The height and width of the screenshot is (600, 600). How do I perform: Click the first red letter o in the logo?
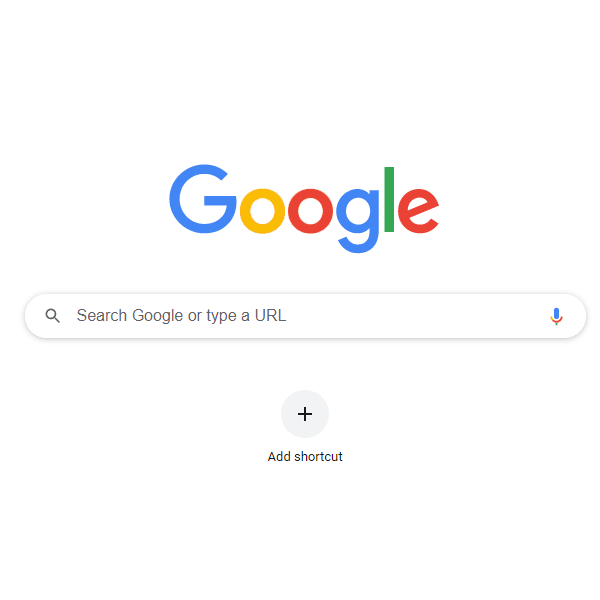(x=310, y=211)
